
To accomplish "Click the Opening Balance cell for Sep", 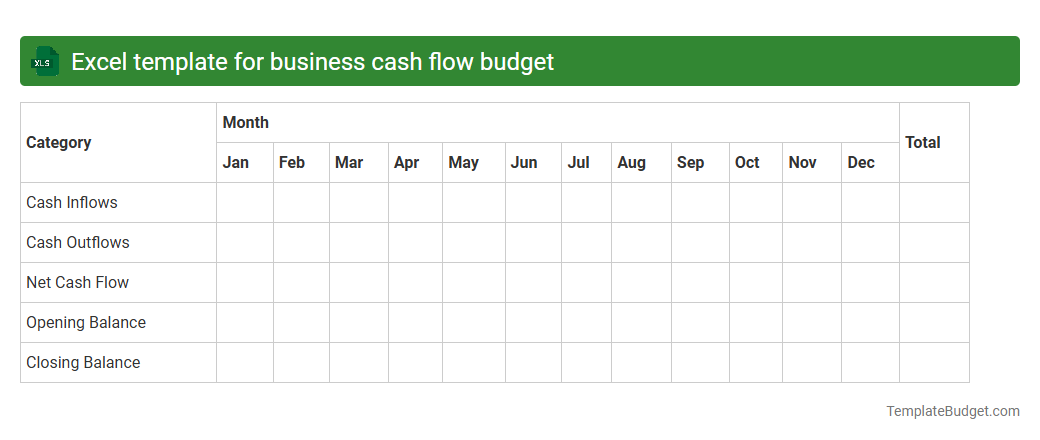I will pos(700,323).
